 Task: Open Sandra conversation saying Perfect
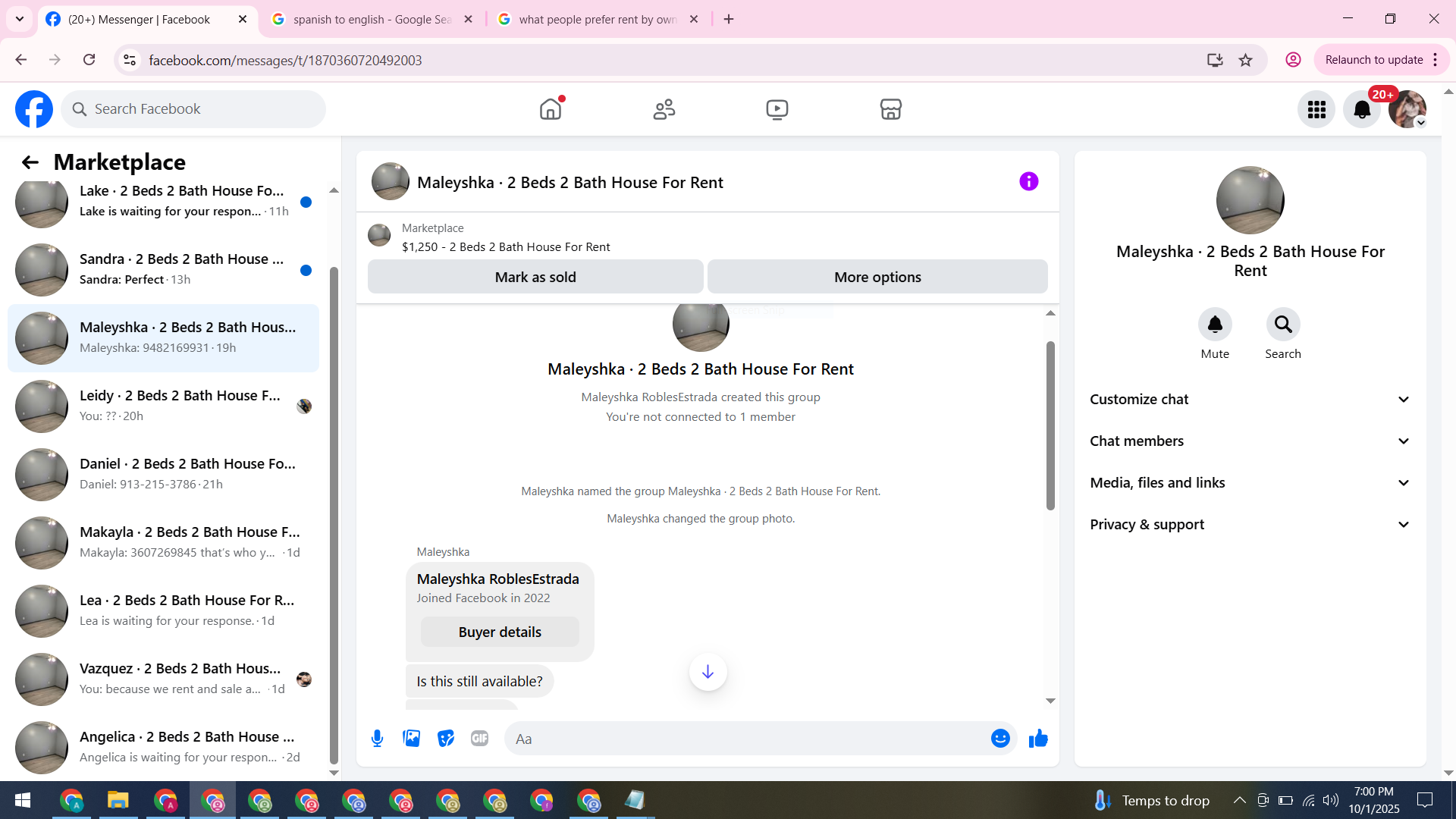[163, 270]
